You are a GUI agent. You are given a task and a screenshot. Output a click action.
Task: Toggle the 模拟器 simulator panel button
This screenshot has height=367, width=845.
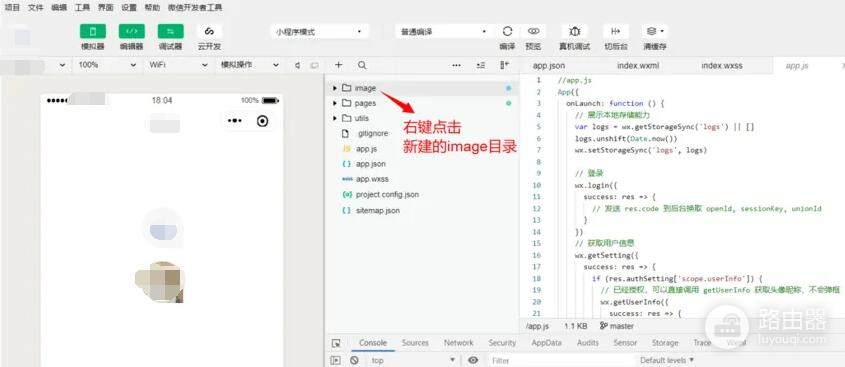93,31
